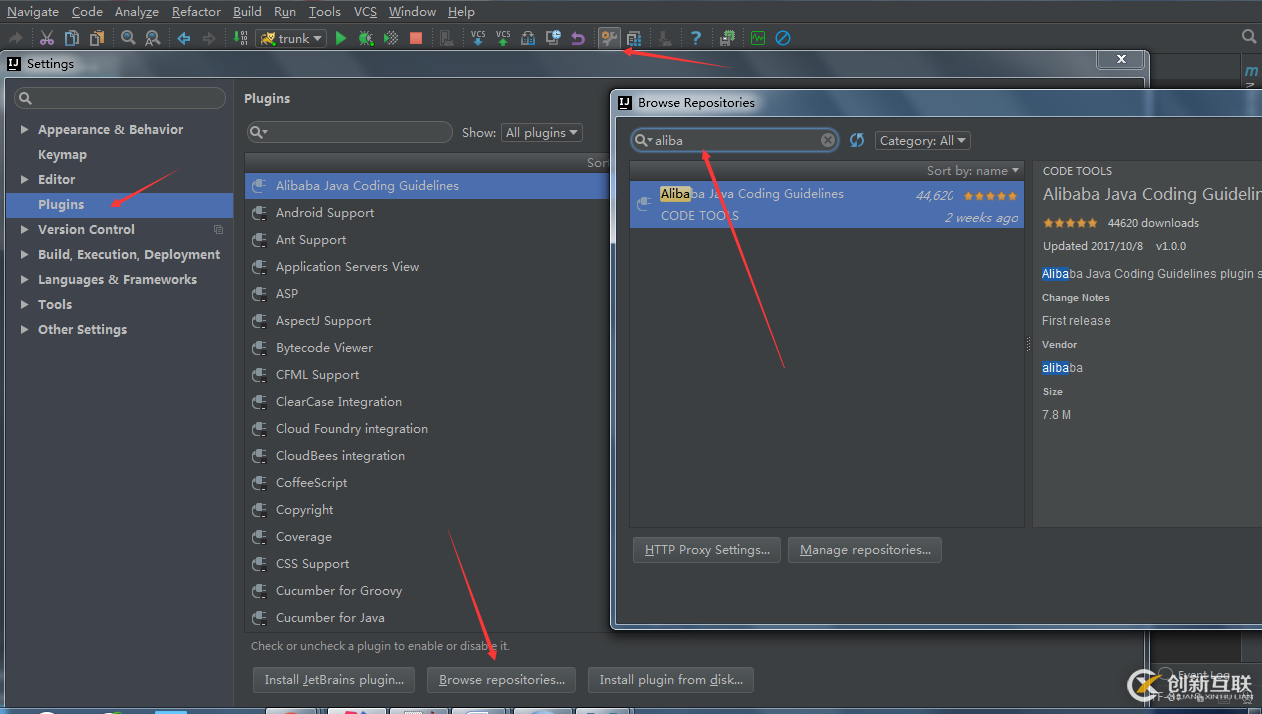The image size is (1262, 714).
Task: Reload plugin list with the refresh icon
Action: pos(857,140)
